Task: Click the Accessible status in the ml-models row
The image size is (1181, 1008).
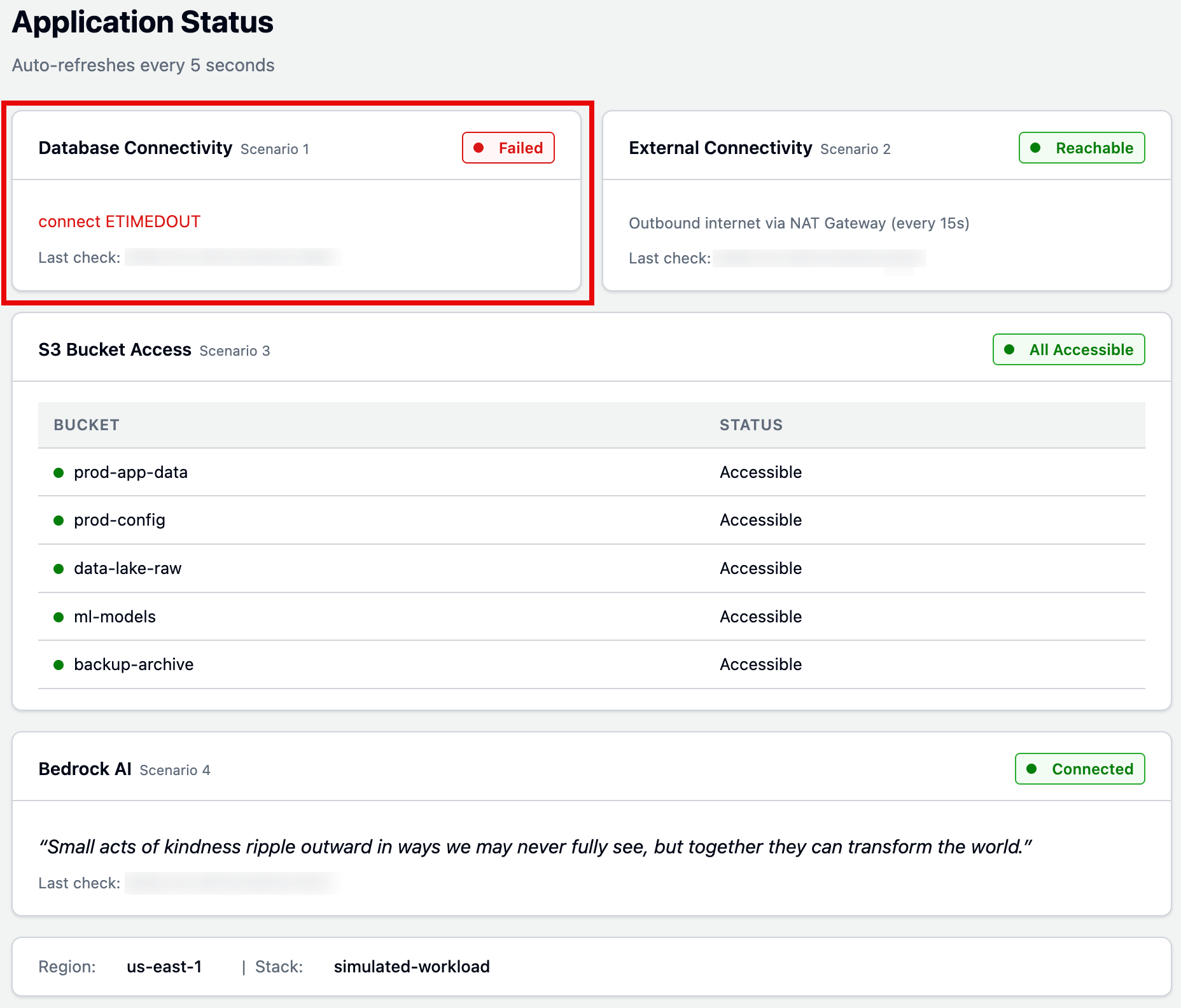Action: (x=760, y=617)
